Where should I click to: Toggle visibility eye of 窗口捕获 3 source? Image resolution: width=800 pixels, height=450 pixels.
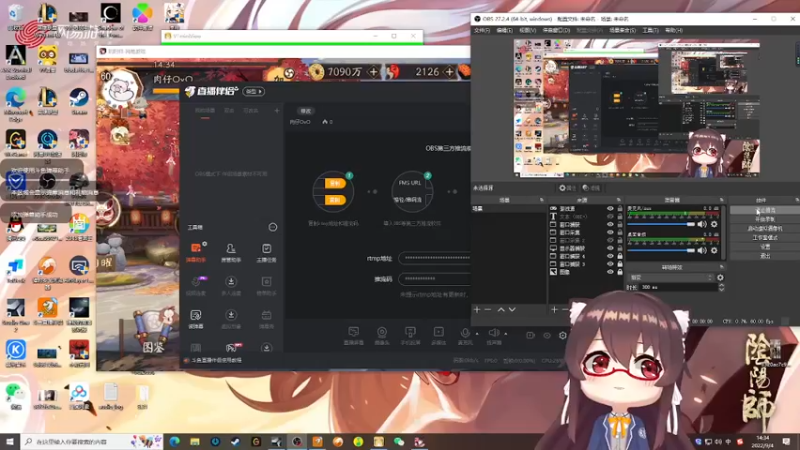point(610,264)
